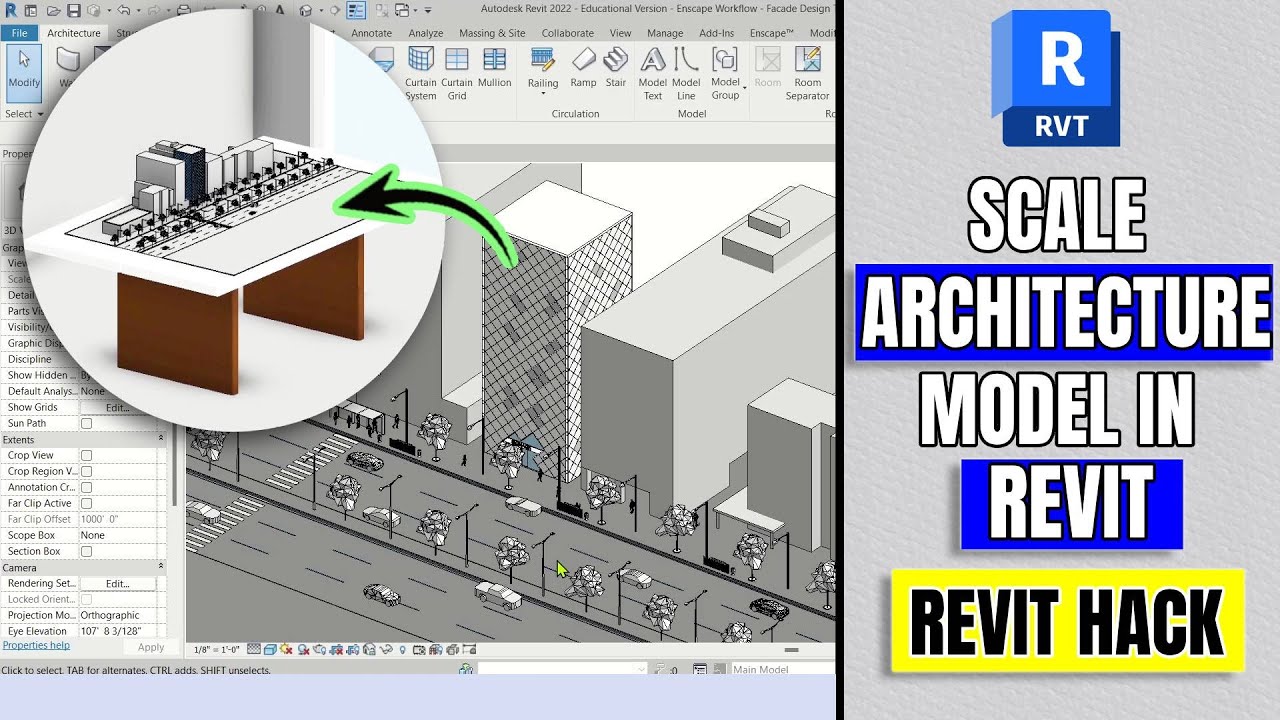Viewport: 1280px width, 720px height.
Task: Click the Model Line tool
Action: point(686,73)
